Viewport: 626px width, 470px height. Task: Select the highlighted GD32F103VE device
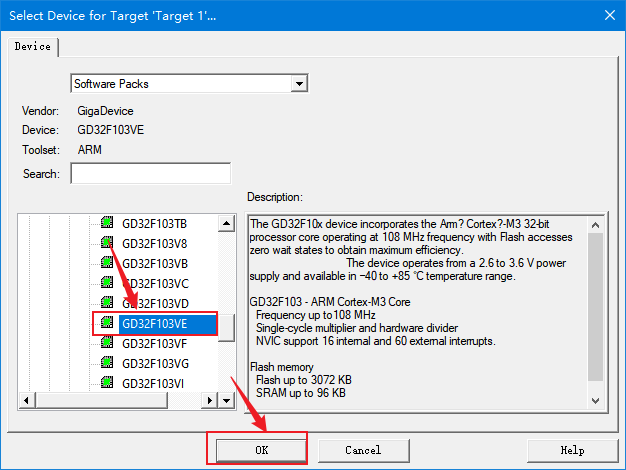point(168,323)
